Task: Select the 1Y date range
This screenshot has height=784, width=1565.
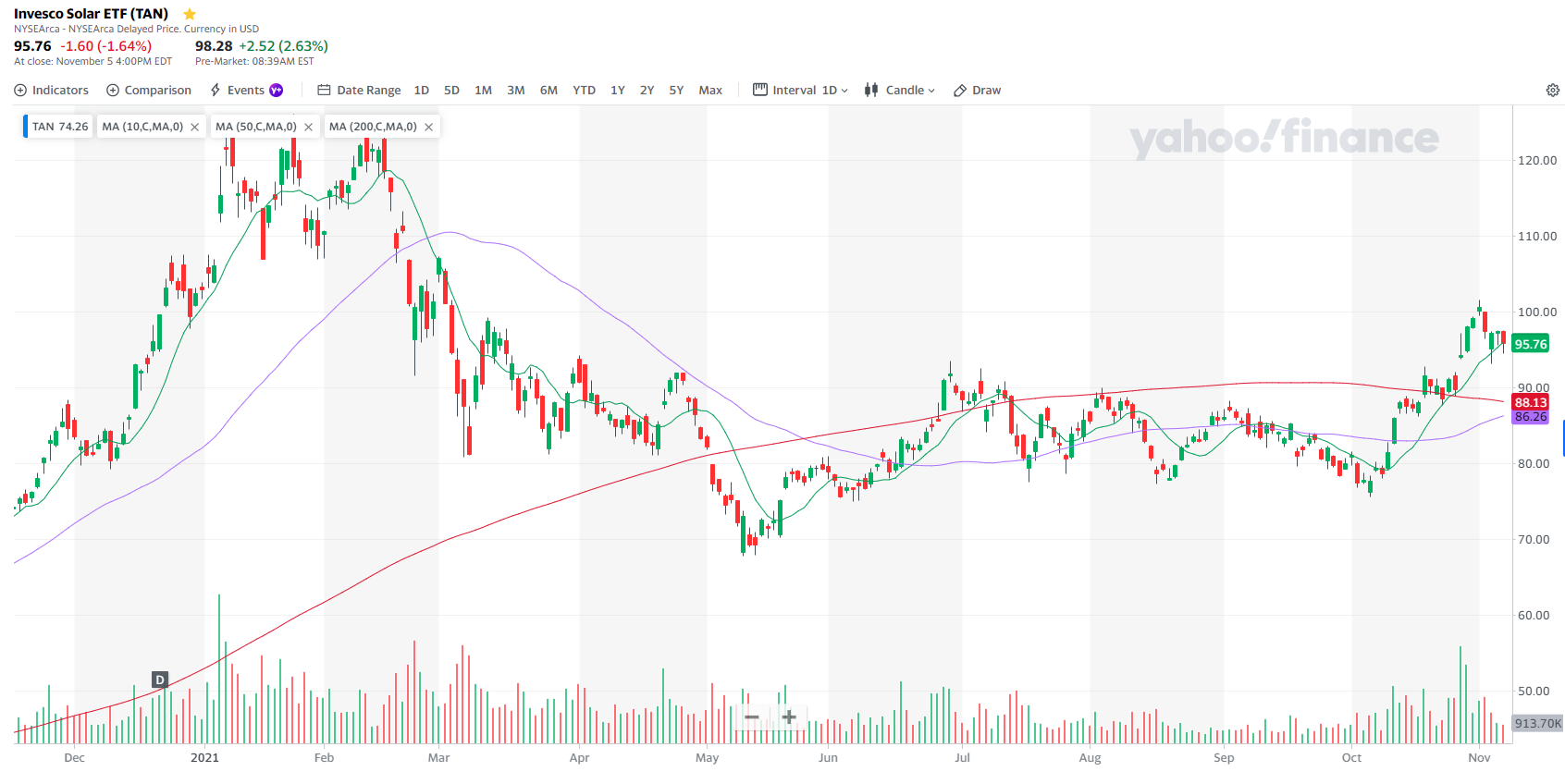Action: coord(618,90)
